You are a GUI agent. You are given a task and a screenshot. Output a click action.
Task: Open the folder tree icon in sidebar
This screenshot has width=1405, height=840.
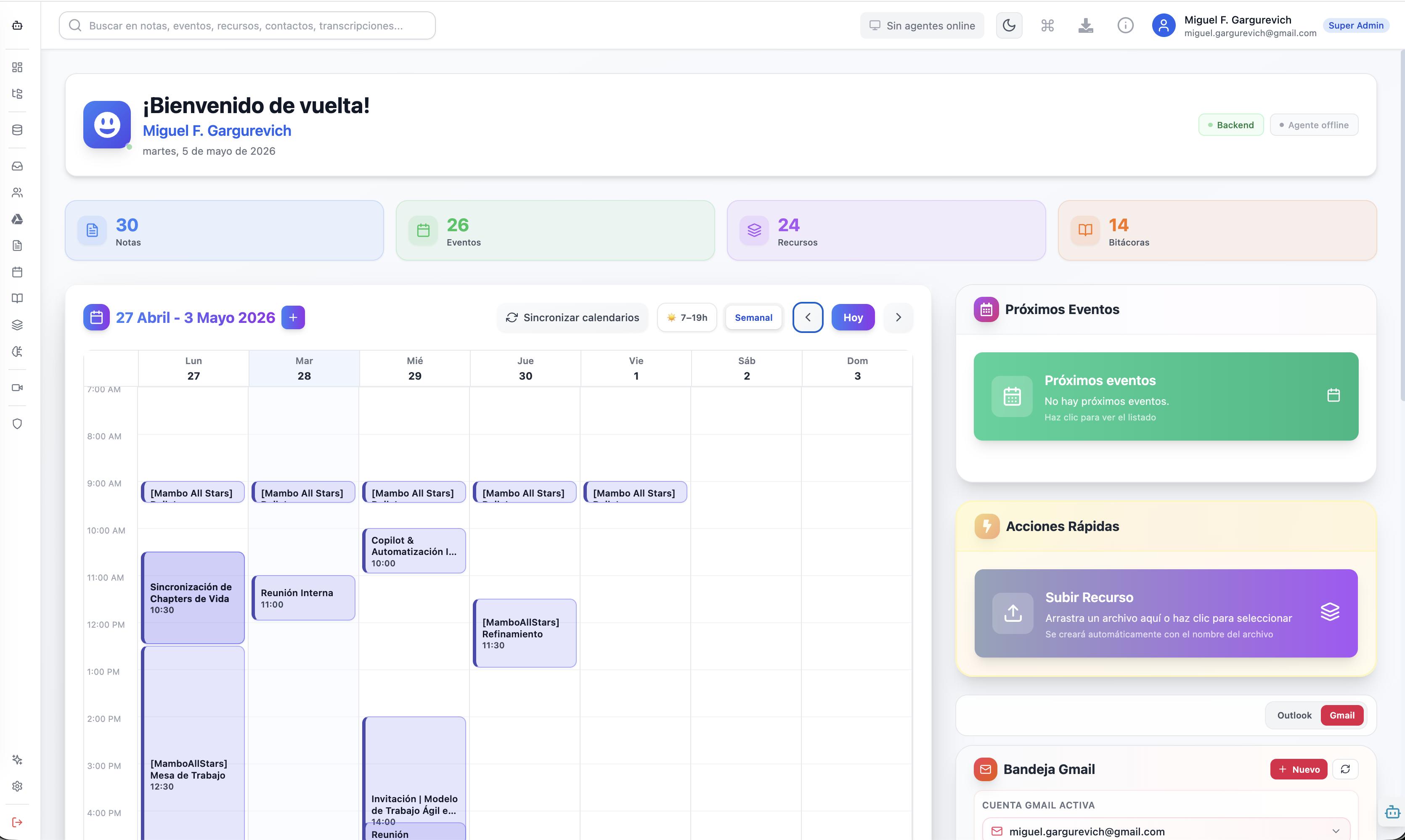(17, 94)
